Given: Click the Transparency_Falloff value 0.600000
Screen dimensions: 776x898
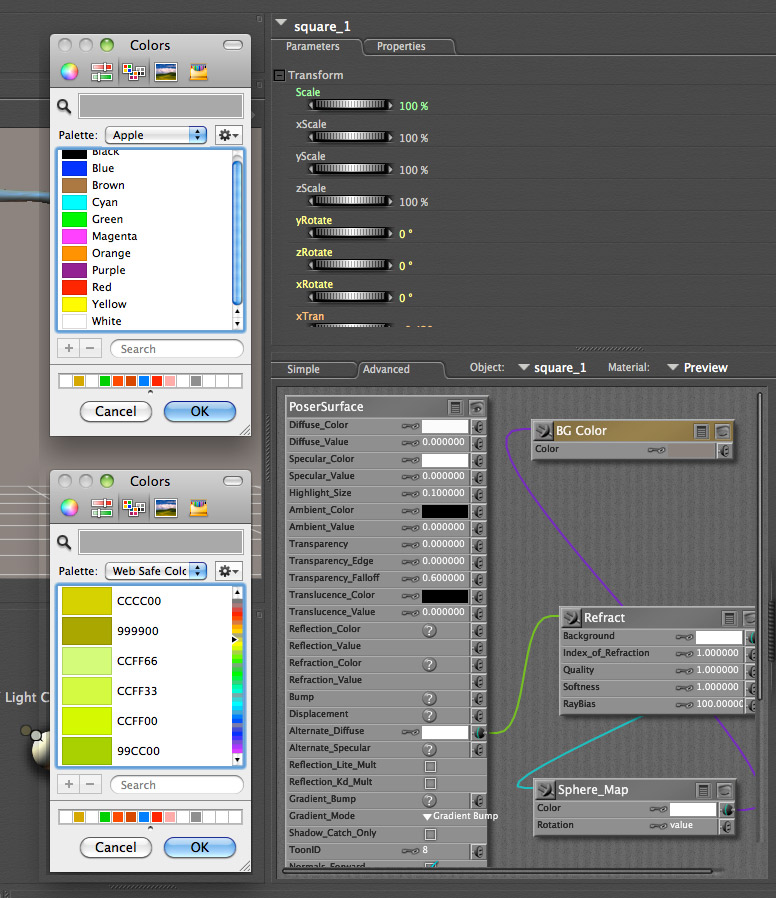Looking at the screenshot, I should coord(443,578).
